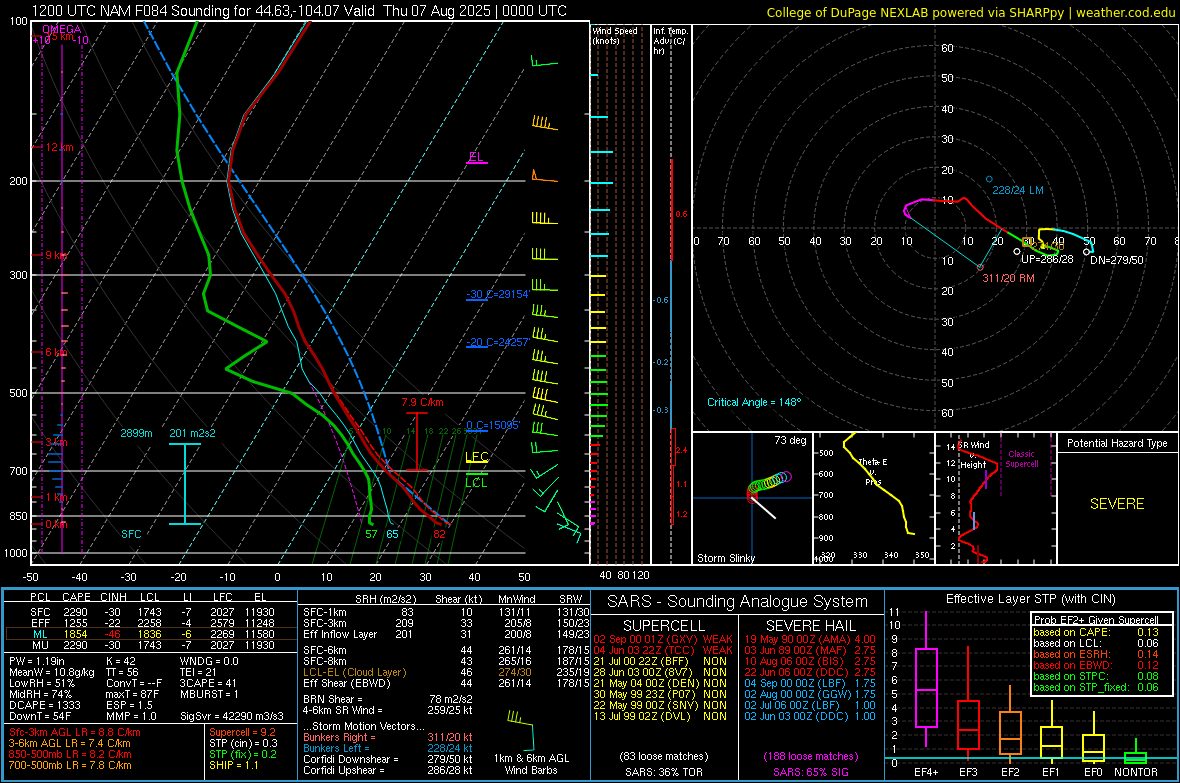1180x783 pixels.
Task: Click the 700-500mb LR = 7.8 C/km line
Action: pos(70,766)
